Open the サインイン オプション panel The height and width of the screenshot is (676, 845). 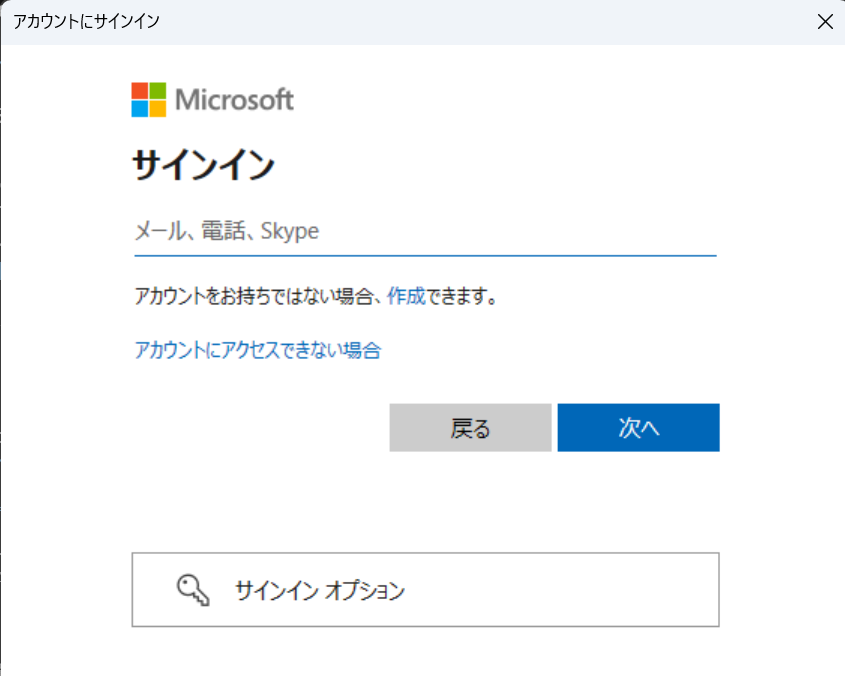pos(425,589)
